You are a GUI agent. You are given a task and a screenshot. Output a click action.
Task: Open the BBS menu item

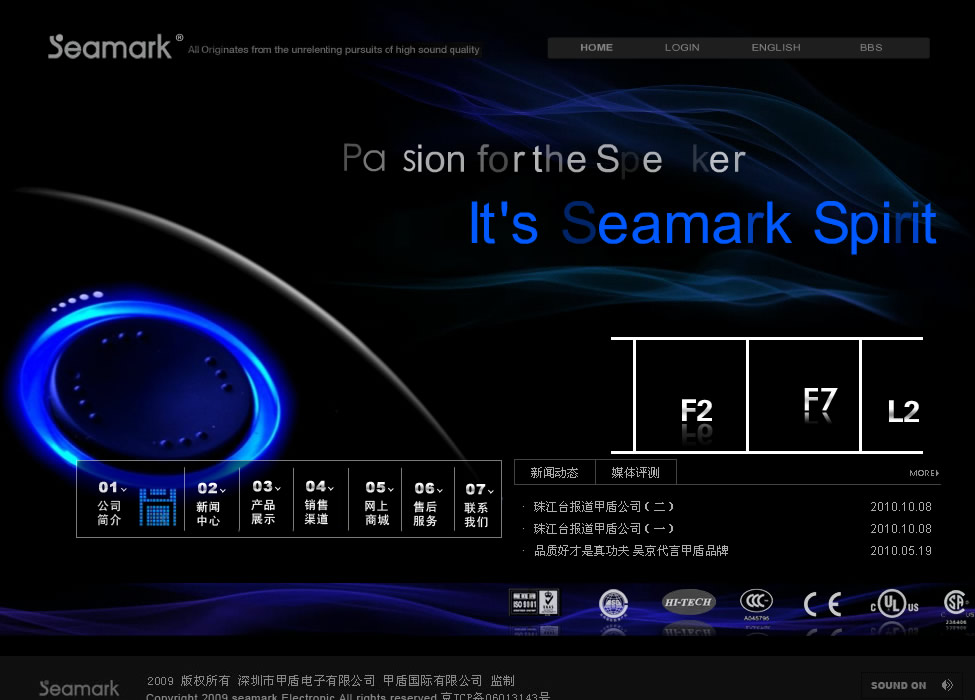(871, 48)
